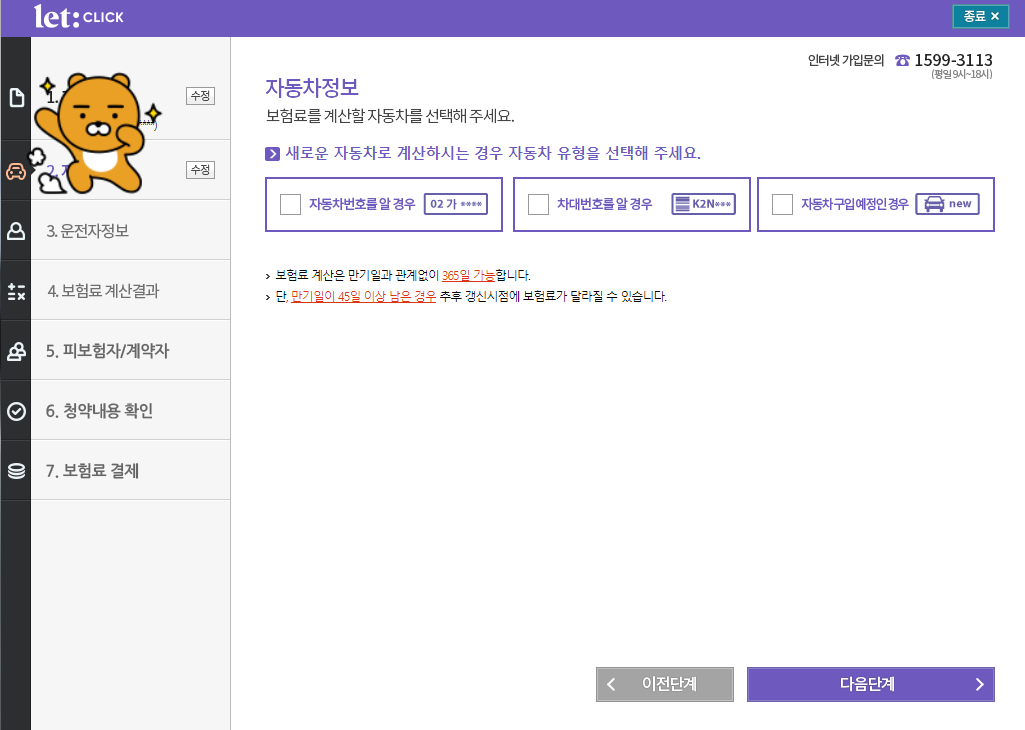
Task: Open step 3. 운전자정보
Action: (130, 230)
